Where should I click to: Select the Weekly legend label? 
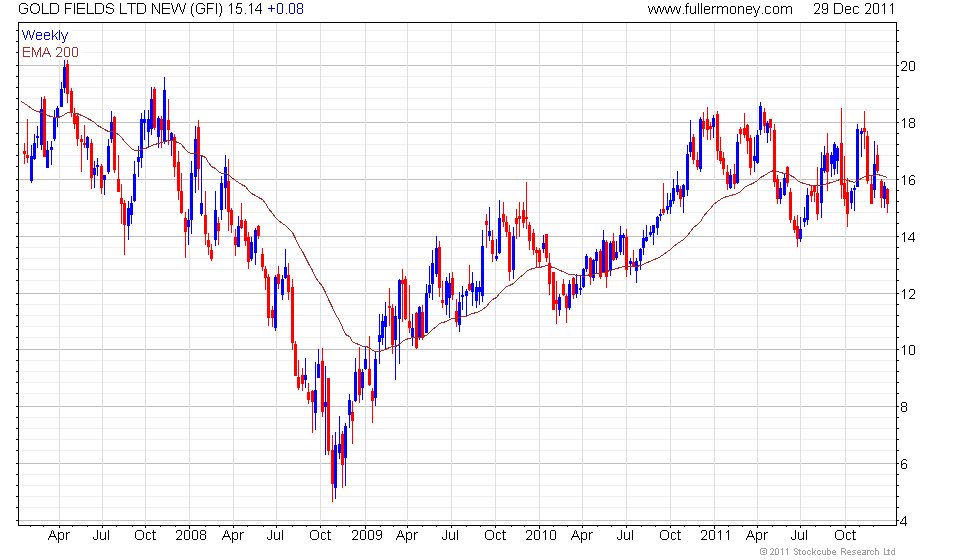click(44, 36)
